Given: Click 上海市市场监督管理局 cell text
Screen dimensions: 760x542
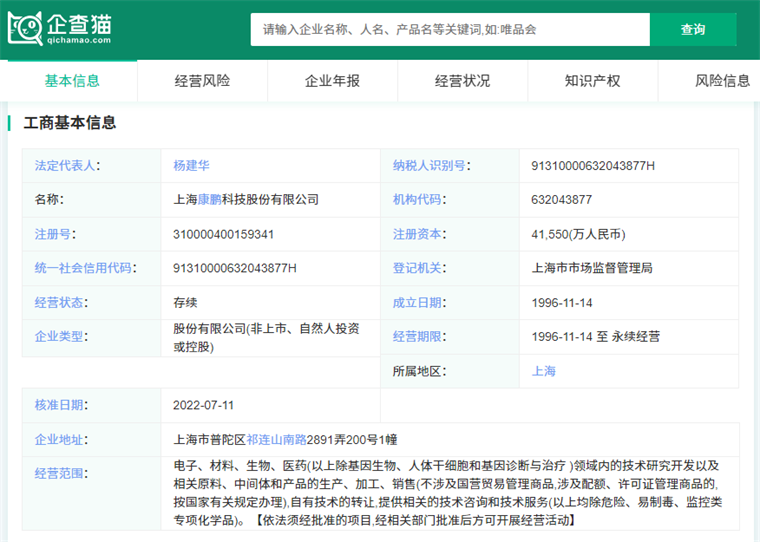Looking at the screenshot, I should [x=592, y=268].
